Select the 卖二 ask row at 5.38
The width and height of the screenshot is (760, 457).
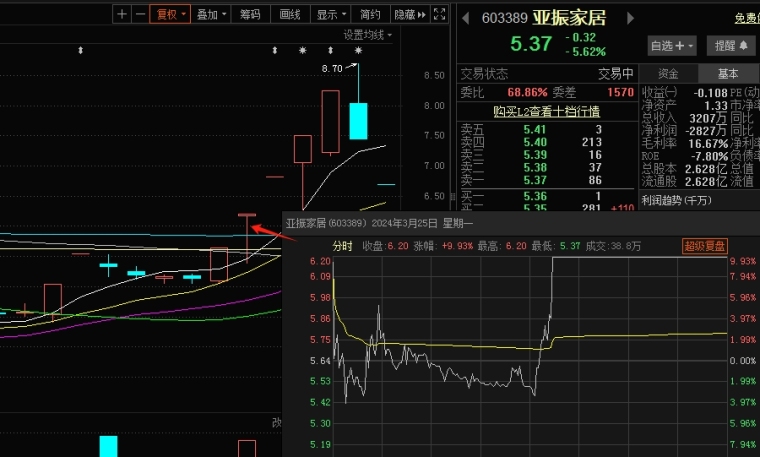click(x=546, y=167)
